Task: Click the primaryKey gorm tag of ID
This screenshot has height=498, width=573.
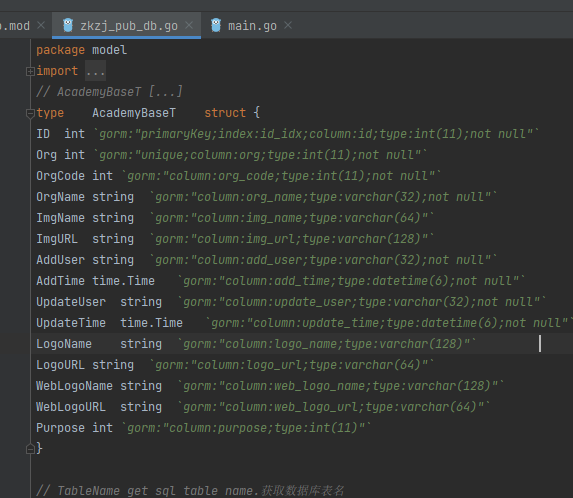Action: coord(316,134)
